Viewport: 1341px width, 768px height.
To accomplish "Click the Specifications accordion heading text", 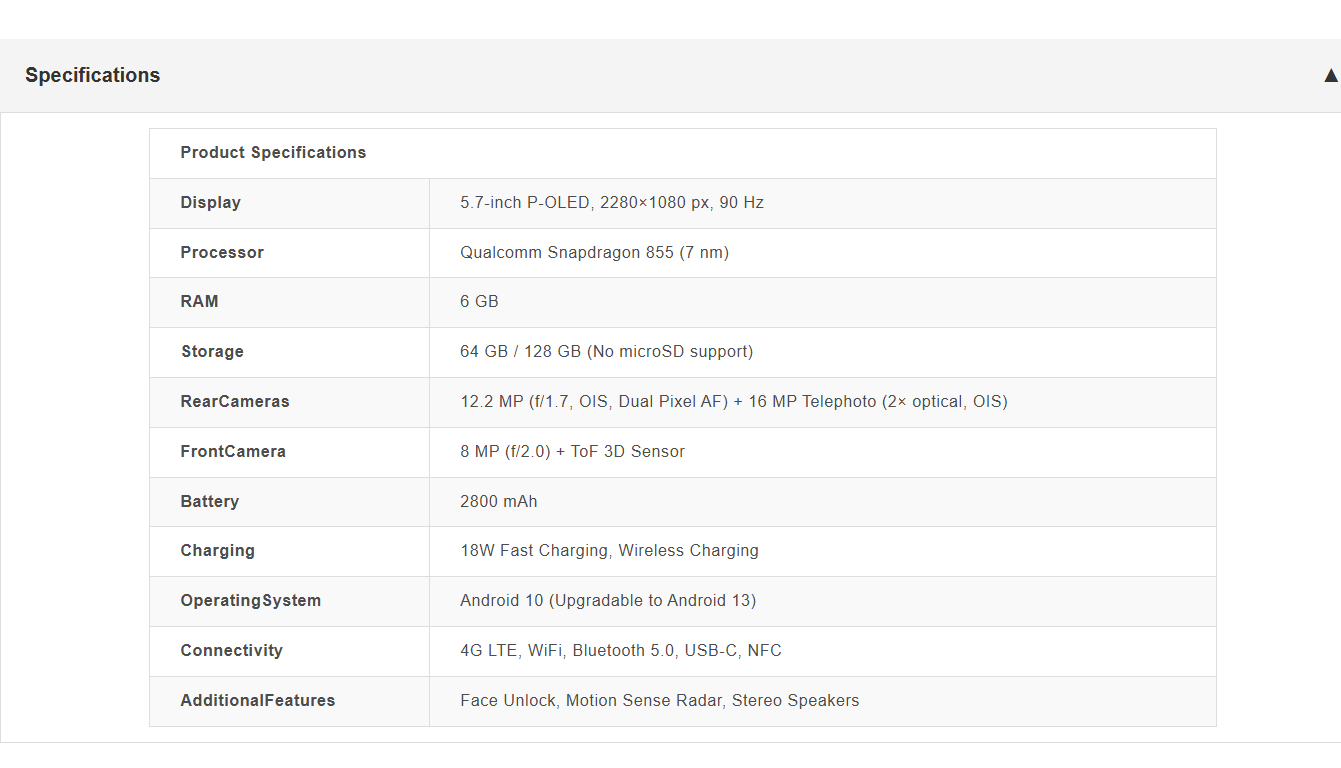I will [x=92, y=76].
